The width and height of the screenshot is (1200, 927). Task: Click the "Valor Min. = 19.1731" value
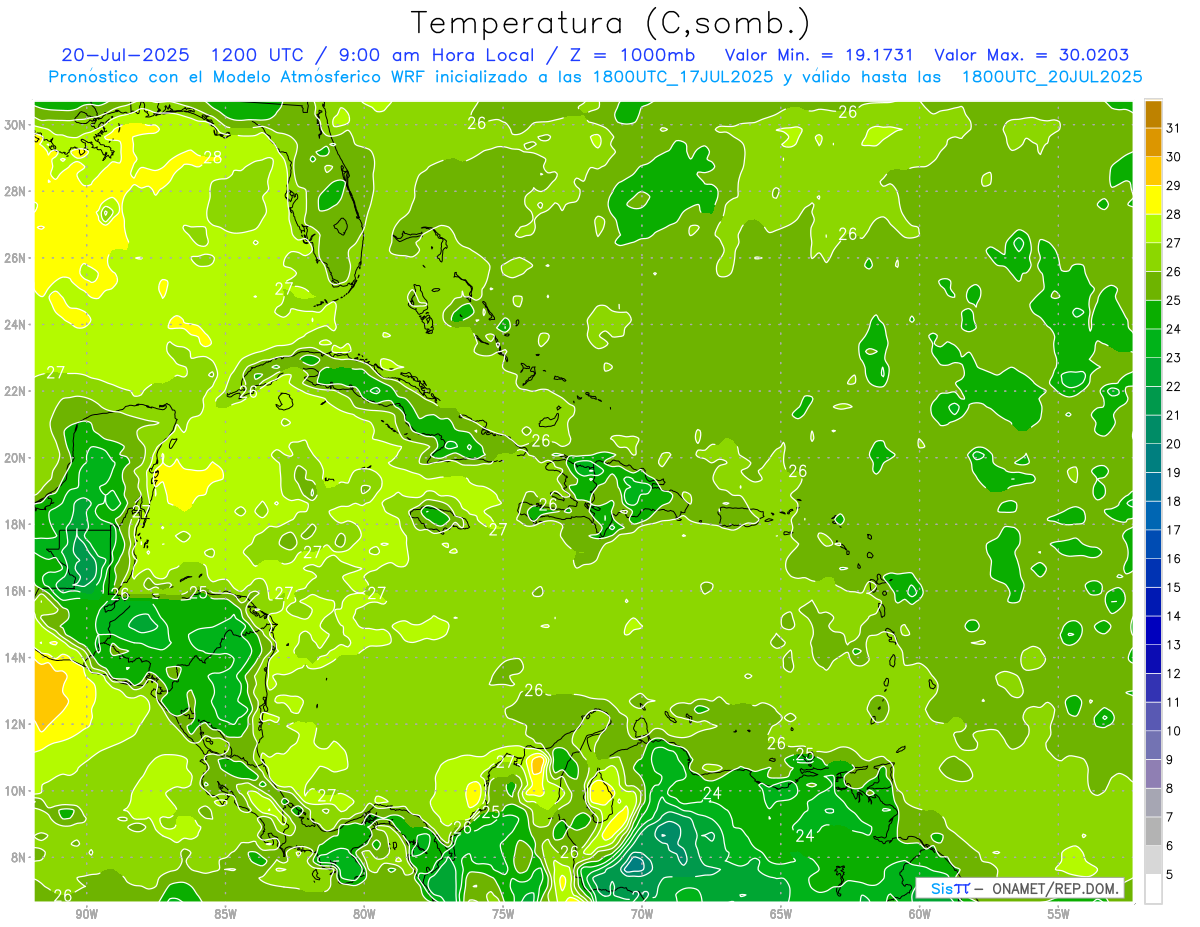(x=820, y=54)
